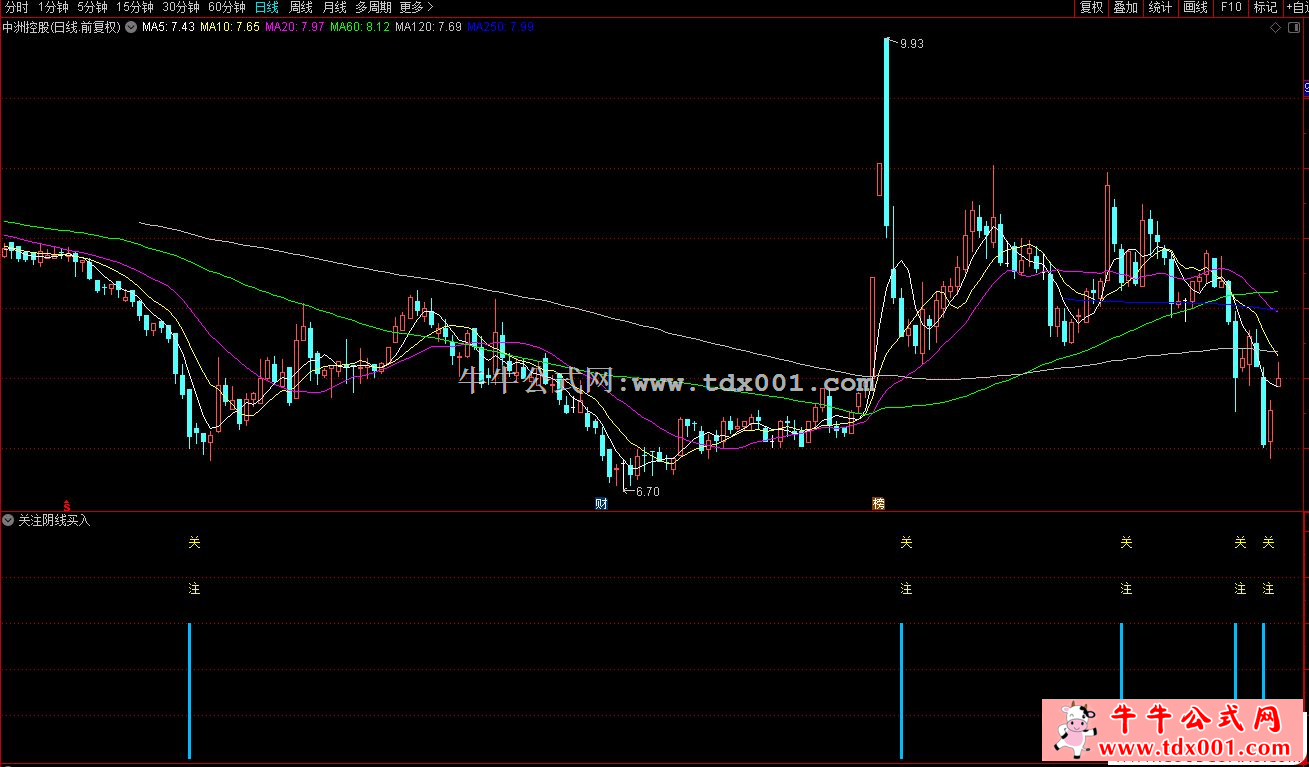Click the MA60: 8.12 value

359,27
